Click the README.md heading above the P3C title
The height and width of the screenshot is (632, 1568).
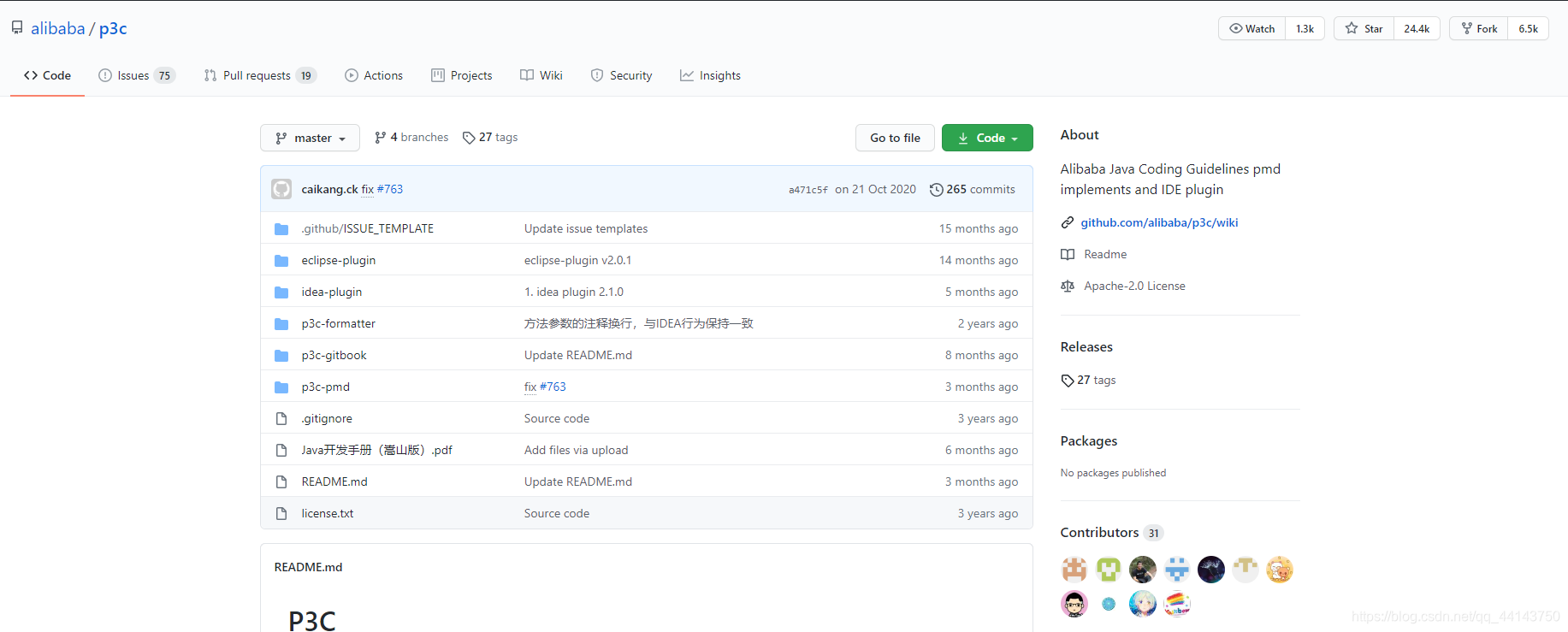pos(308,567)
